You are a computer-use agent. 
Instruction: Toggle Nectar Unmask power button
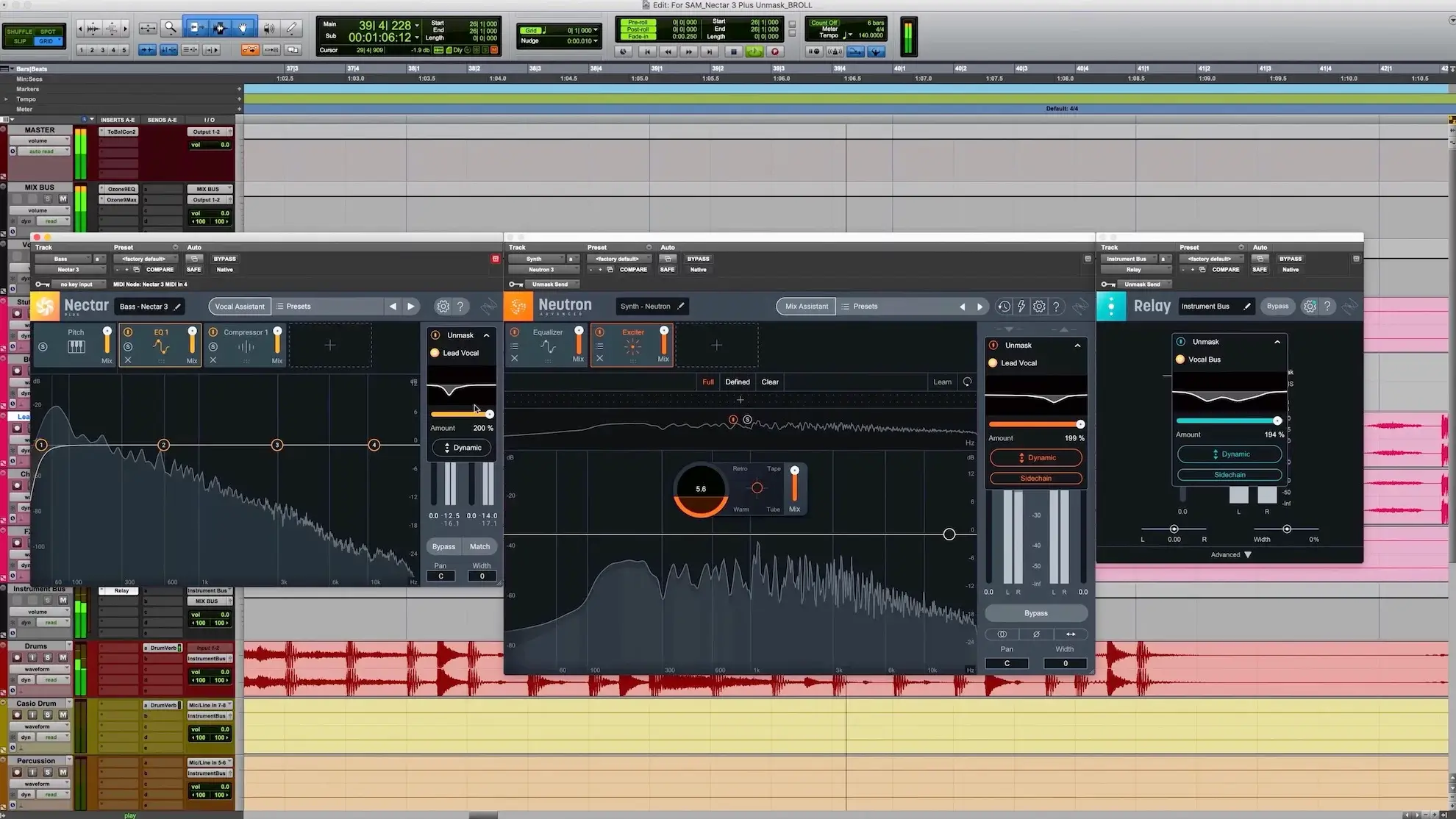[435, 335]
